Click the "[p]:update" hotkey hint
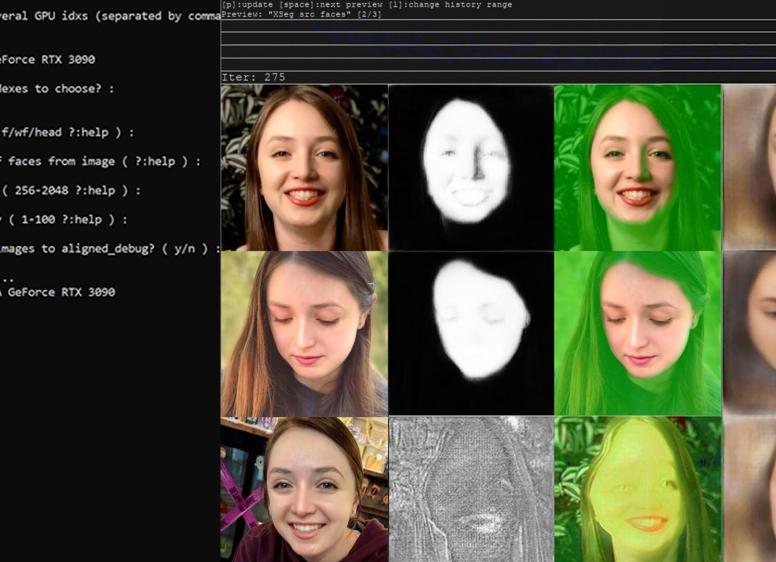 [247, 4]
